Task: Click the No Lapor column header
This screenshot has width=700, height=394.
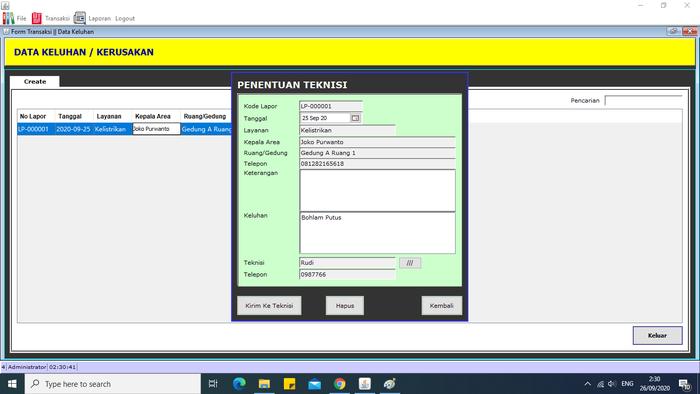Action: (36, 116)
